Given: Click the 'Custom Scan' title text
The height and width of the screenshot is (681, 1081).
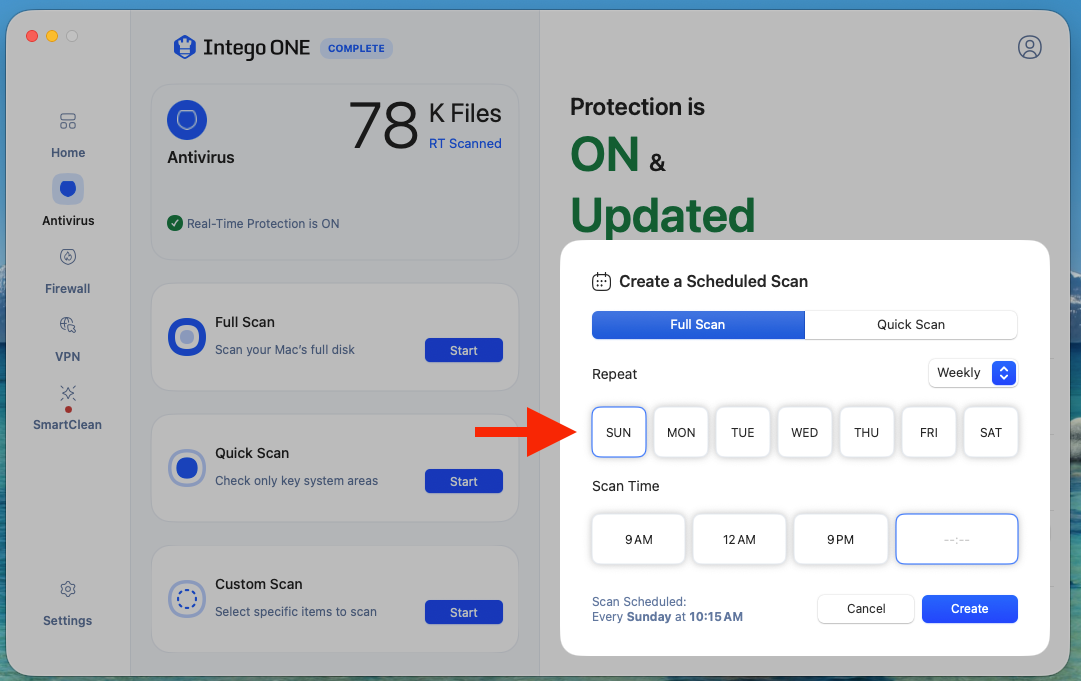Looking at the screenshot, I should coord(259,584).
